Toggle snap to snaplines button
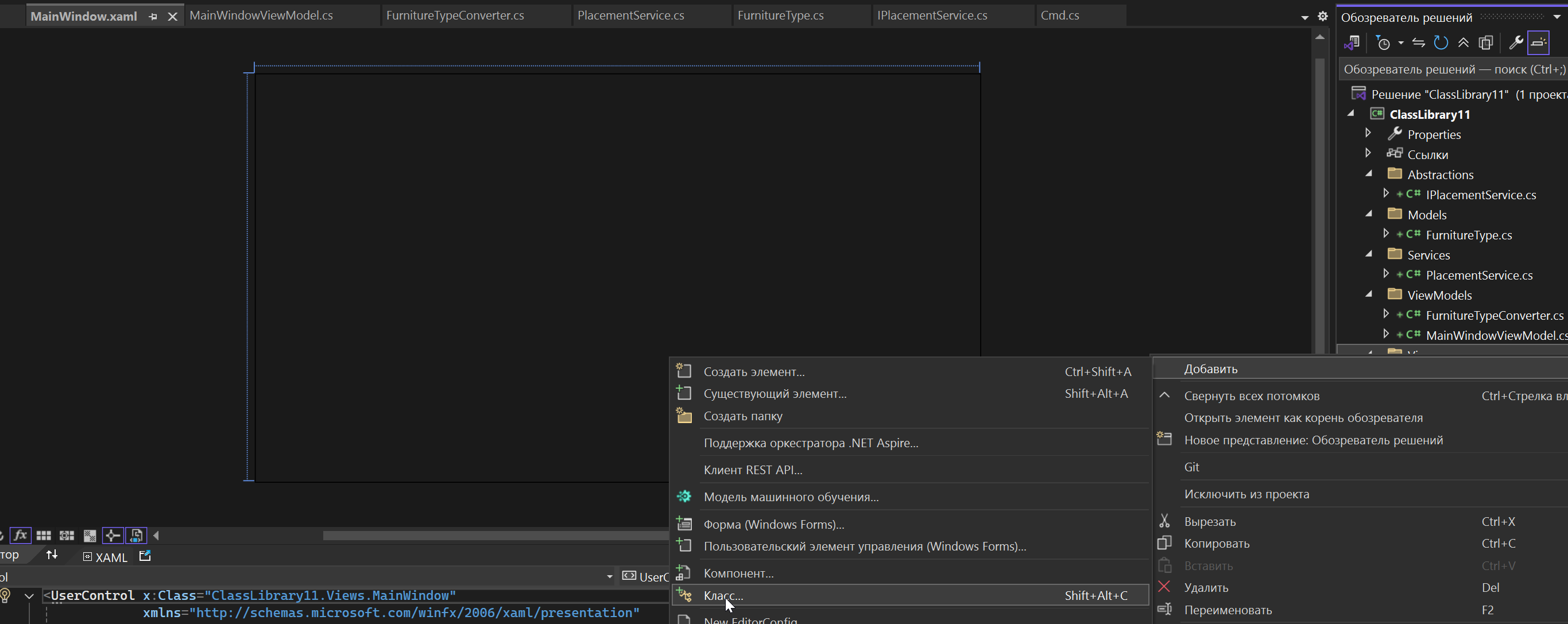This screenshot has width=1568, height=624. (x=113, y=535)
